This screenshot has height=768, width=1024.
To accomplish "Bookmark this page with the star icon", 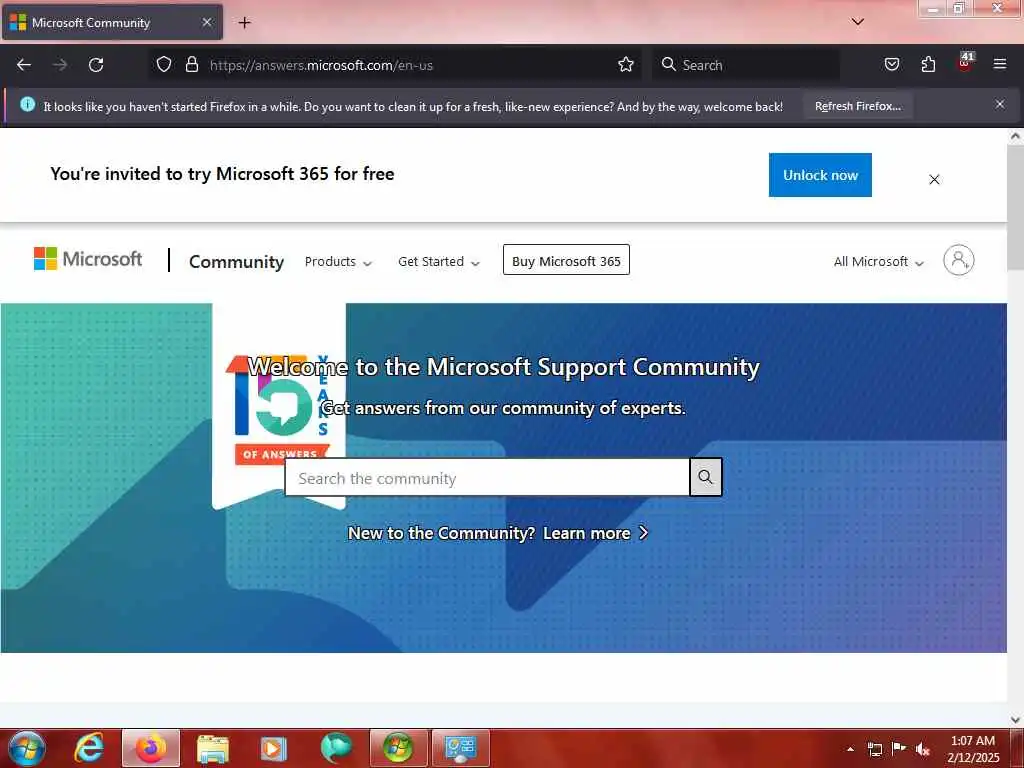I will pos(626,65).
